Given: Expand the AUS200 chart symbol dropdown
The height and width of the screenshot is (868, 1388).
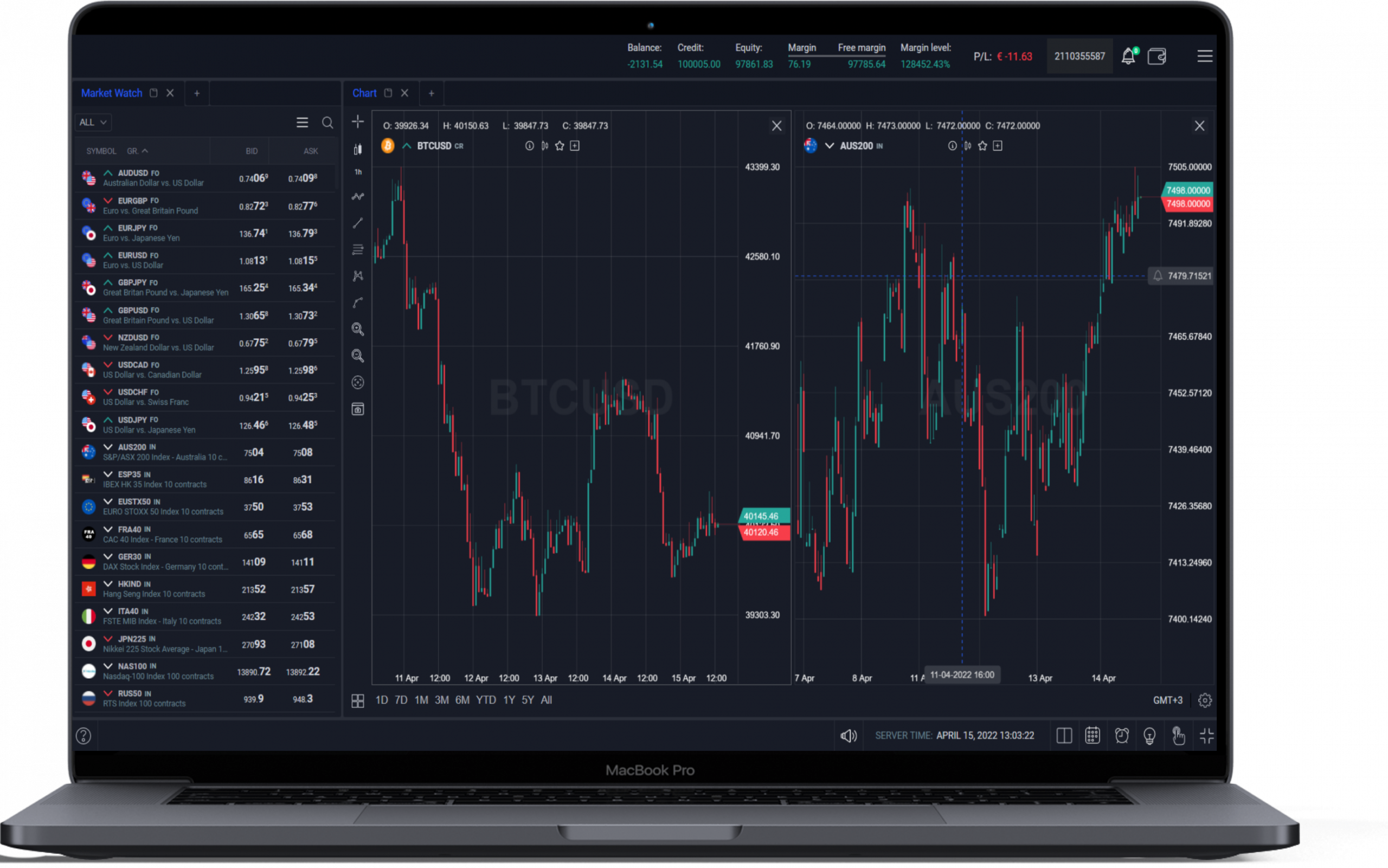Looking at the screenshot, I should [829, 146].
